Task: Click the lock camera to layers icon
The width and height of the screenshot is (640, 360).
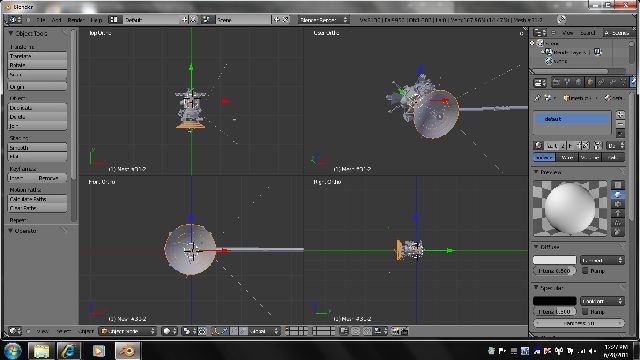Action: point(344,331)
